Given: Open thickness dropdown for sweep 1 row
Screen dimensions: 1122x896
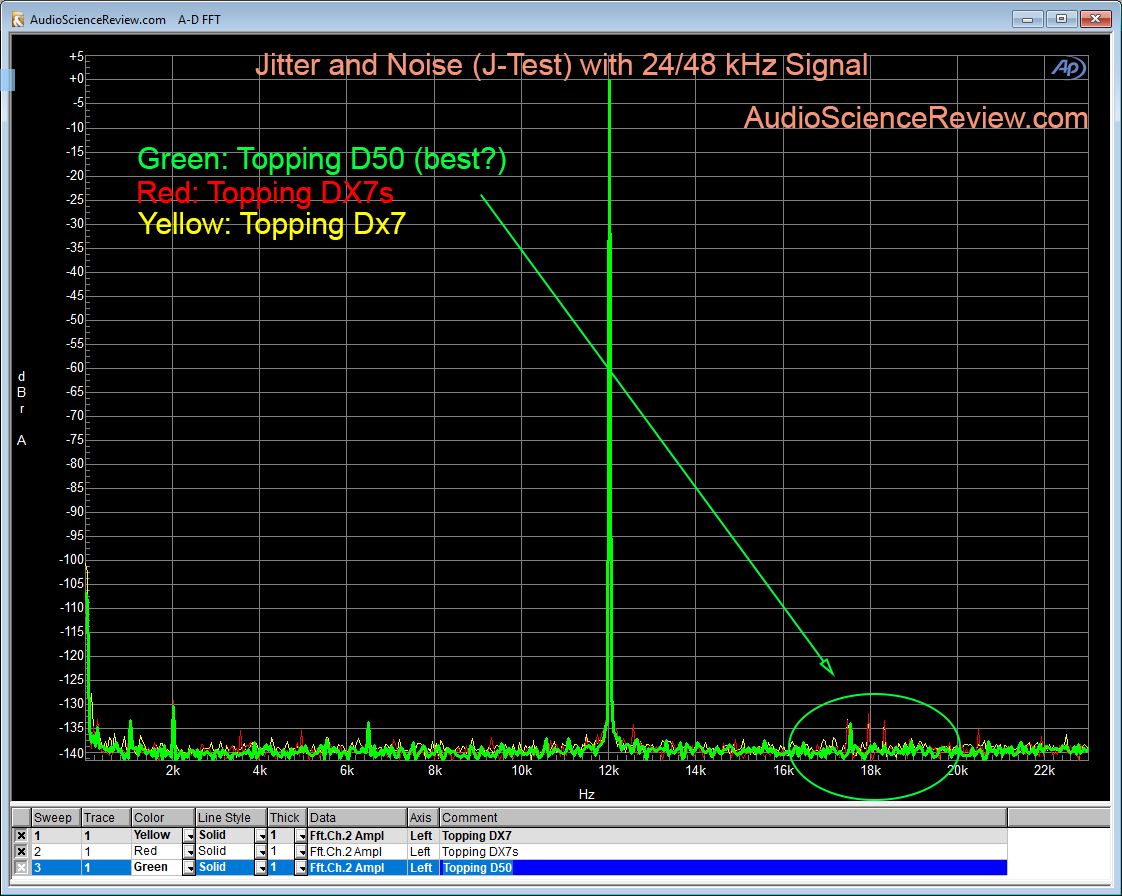Looking at the screenshot, I should [x=301, y=835].
